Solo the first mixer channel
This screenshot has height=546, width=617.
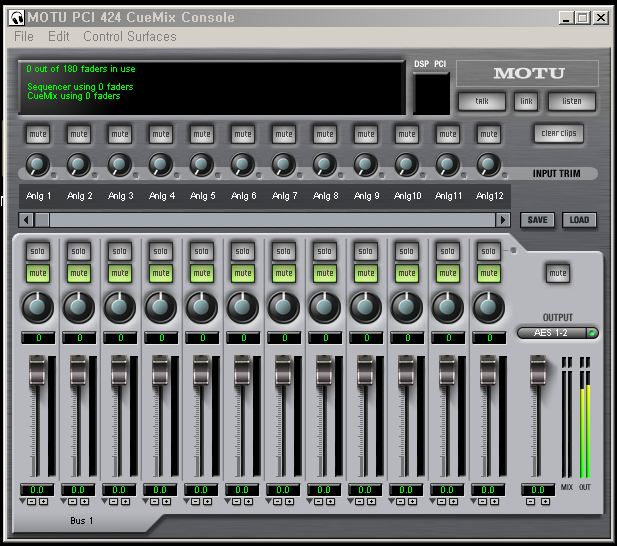(38, 252)
